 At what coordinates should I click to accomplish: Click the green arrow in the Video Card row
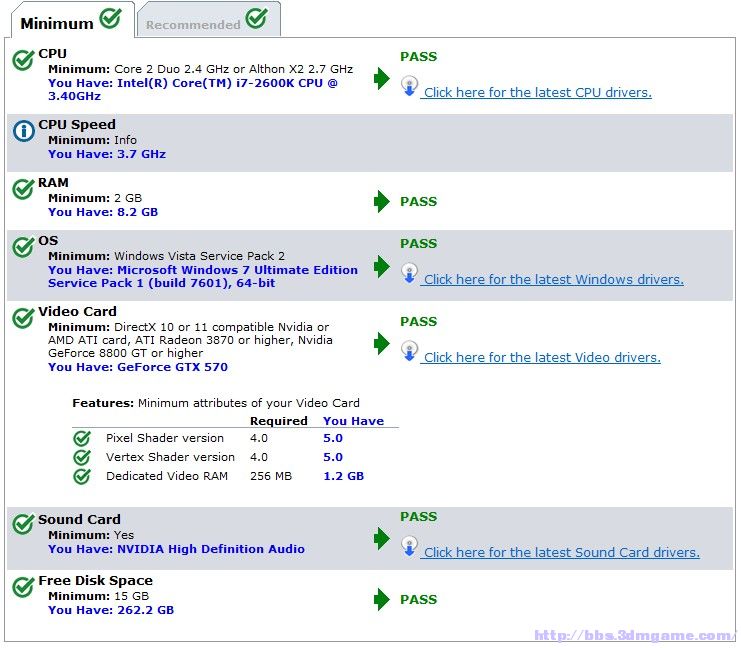pyautogui.click(x=381, y=343)
